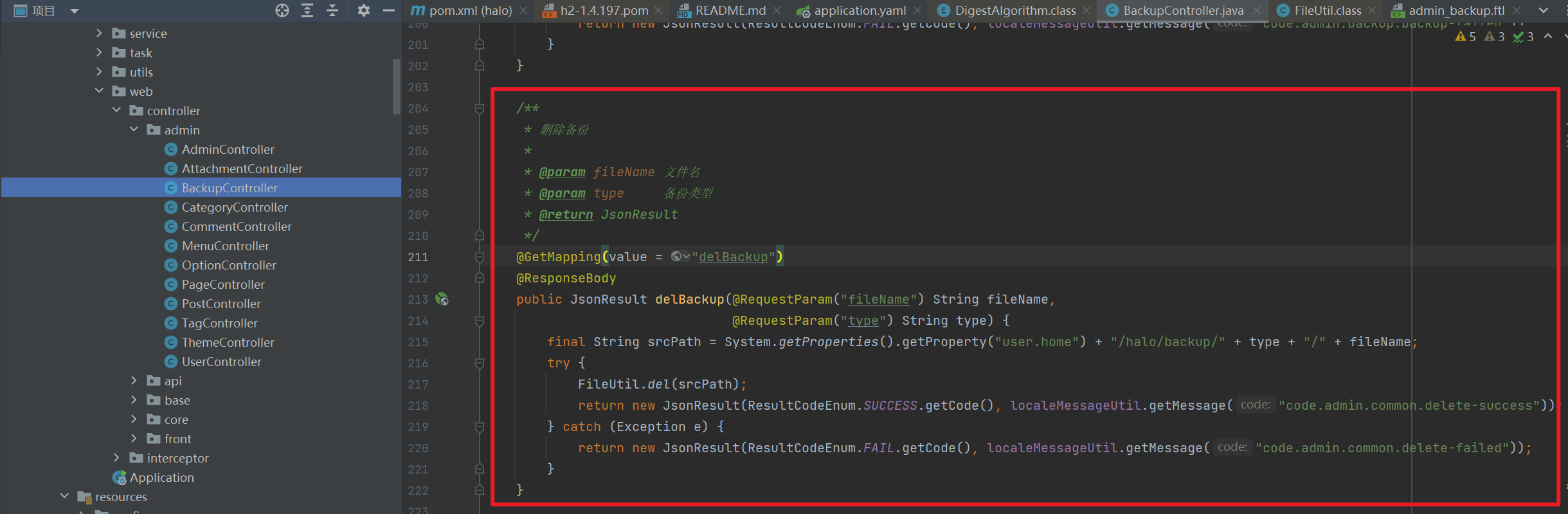Close the README.md tab

tap(777, 10)
